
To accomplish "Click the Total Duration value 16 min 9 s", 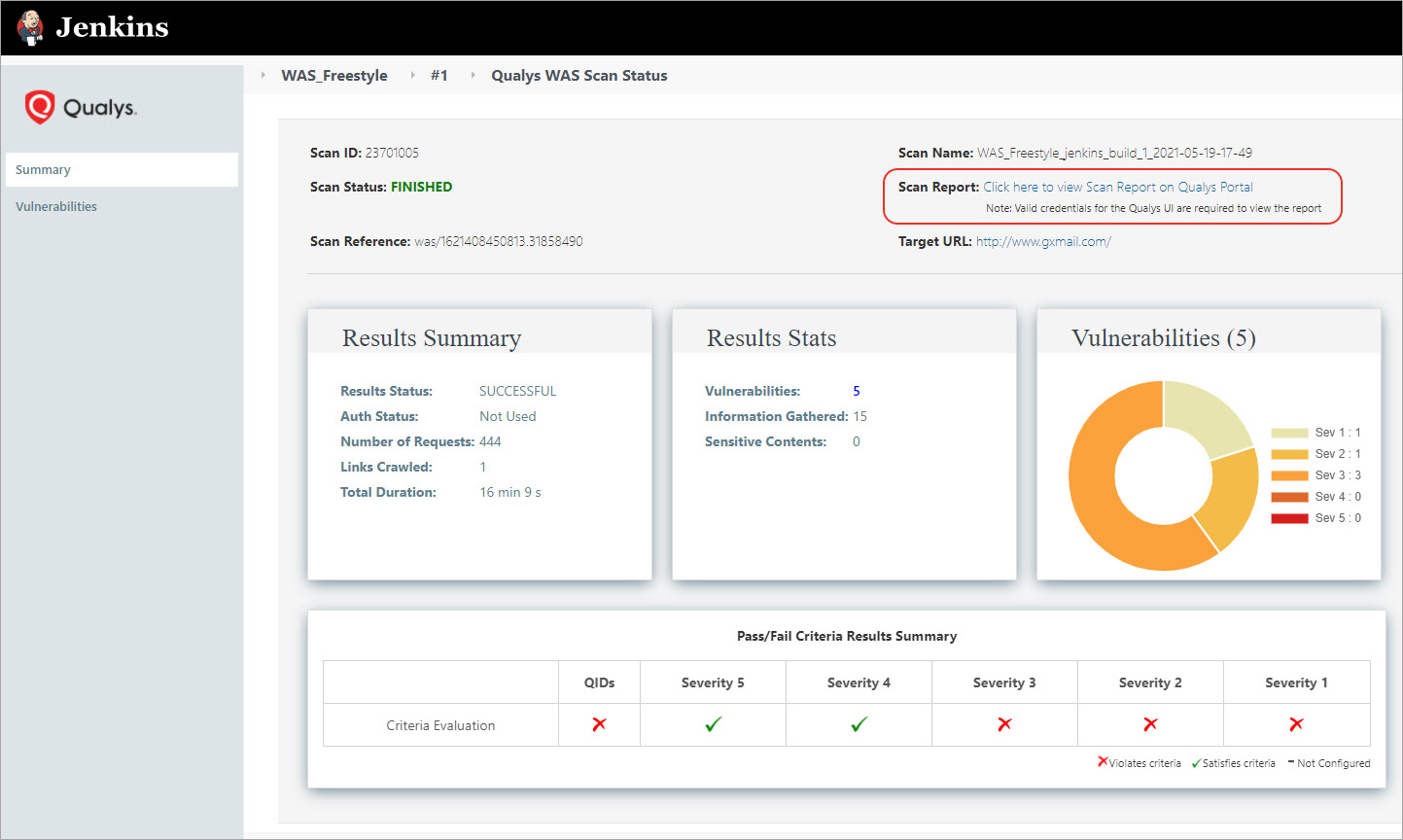I will tap(510, 492).
